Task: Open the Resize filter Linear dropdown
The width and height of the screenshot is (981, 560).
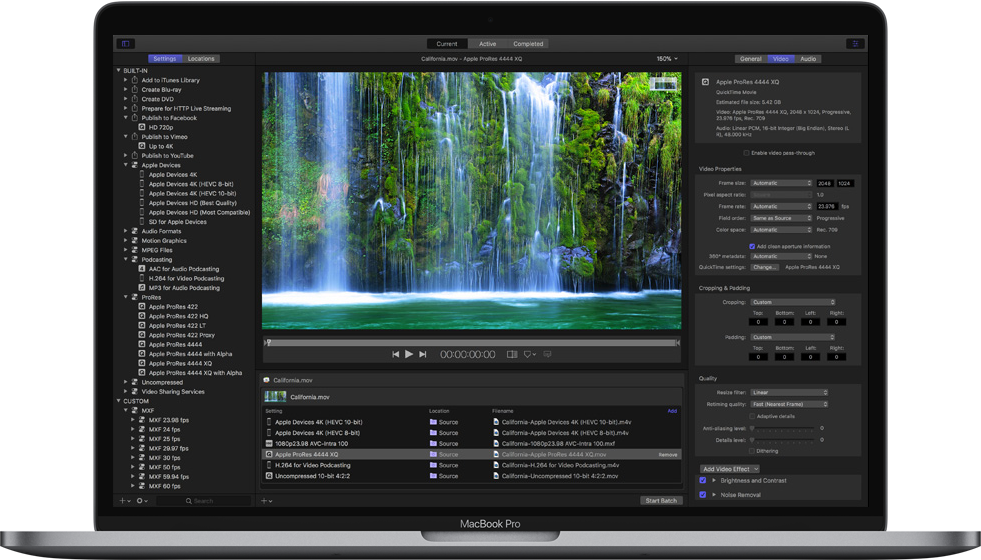Action: pos(789,393)
